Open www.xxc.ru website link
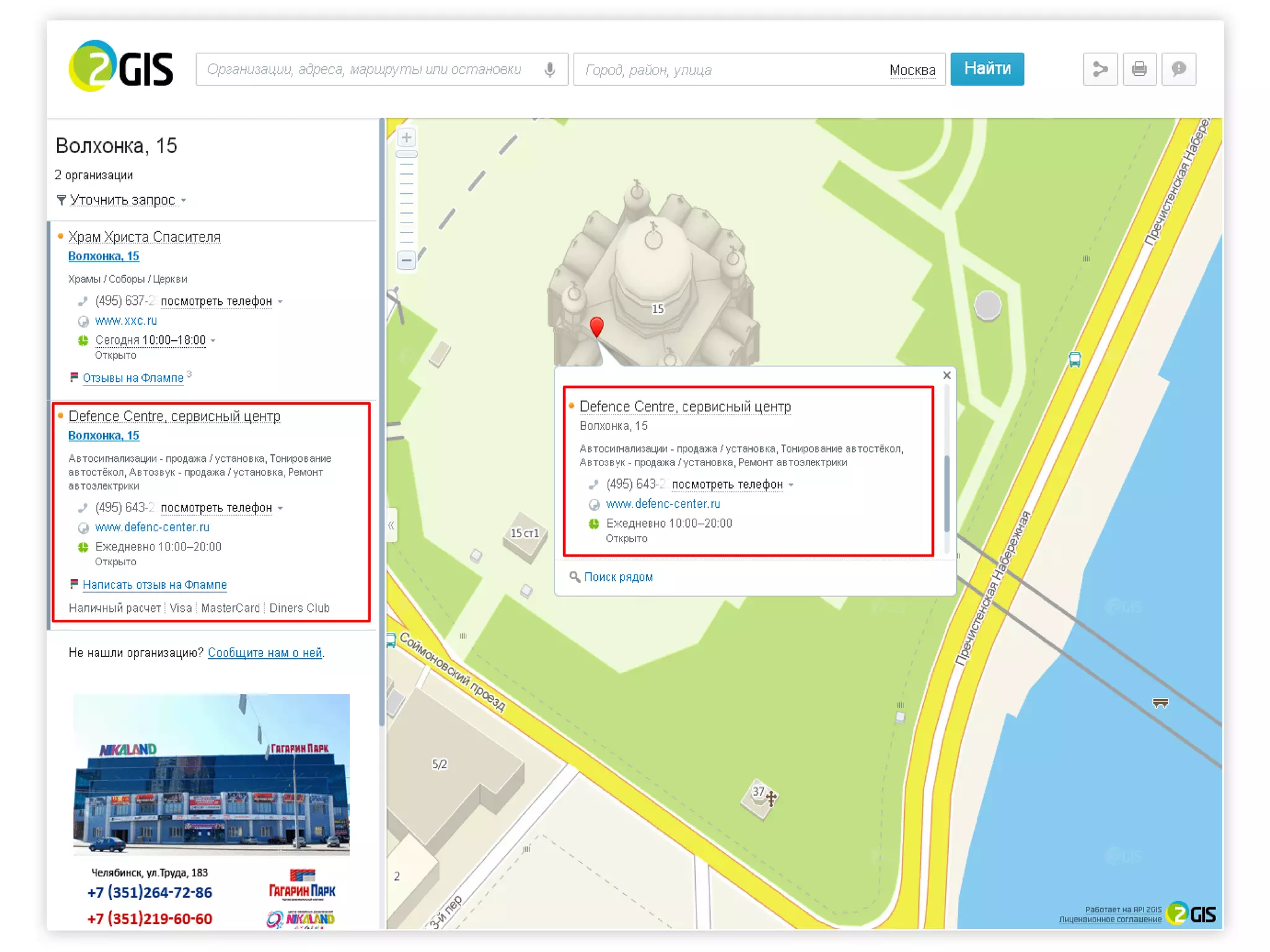This screenshot has width=1270, height=952. 126,320
